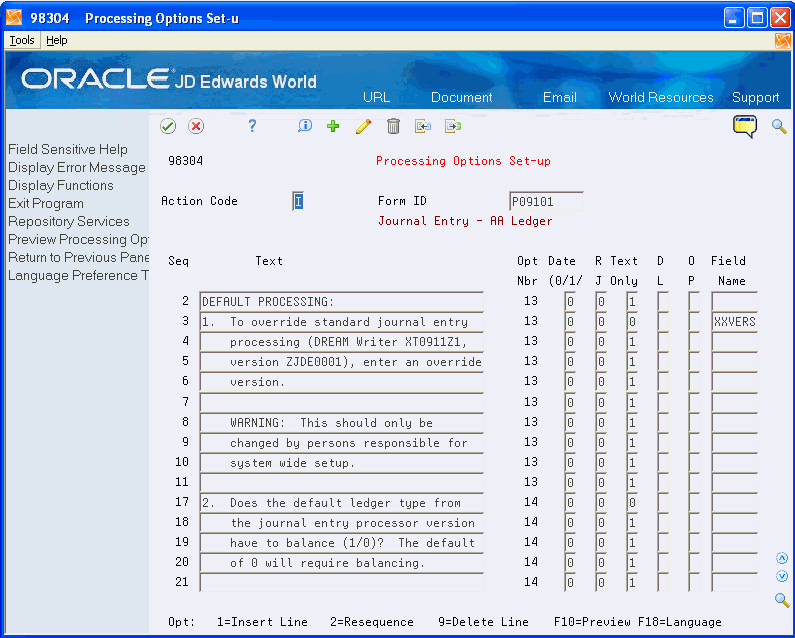Choose Exit Program
This screenshot has width=795, height=638.
coord(46,203)
